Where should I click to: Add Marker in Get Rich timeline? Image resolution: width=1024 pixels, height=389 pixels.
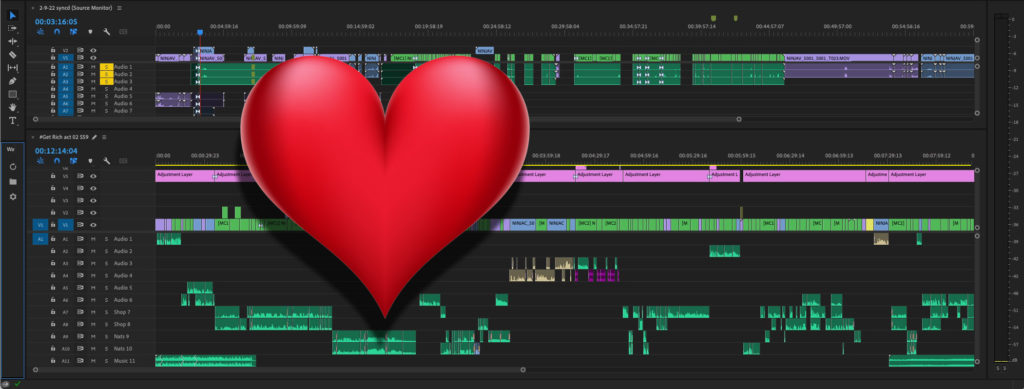pyautogui.click(x=90, y=160)
